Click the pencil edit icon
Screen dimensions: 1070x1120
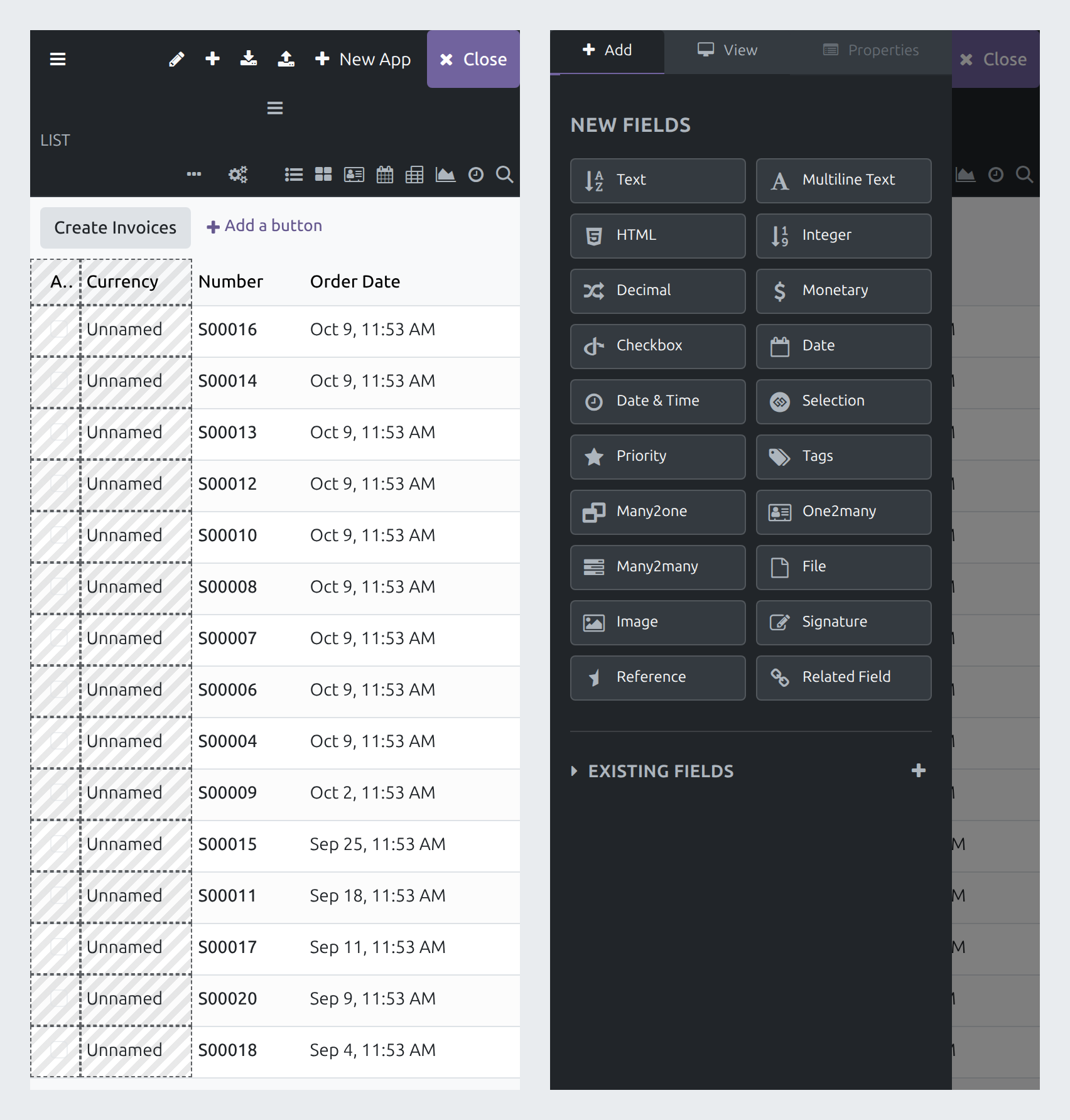tap(177, 59)
